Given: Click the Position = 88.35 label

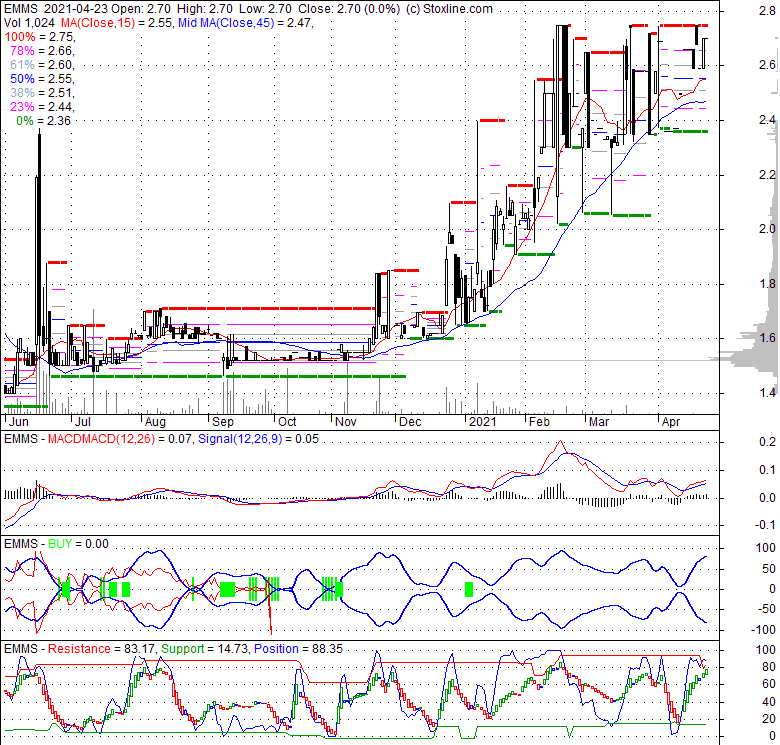Looking at the screenshot, I should (298, 649).
